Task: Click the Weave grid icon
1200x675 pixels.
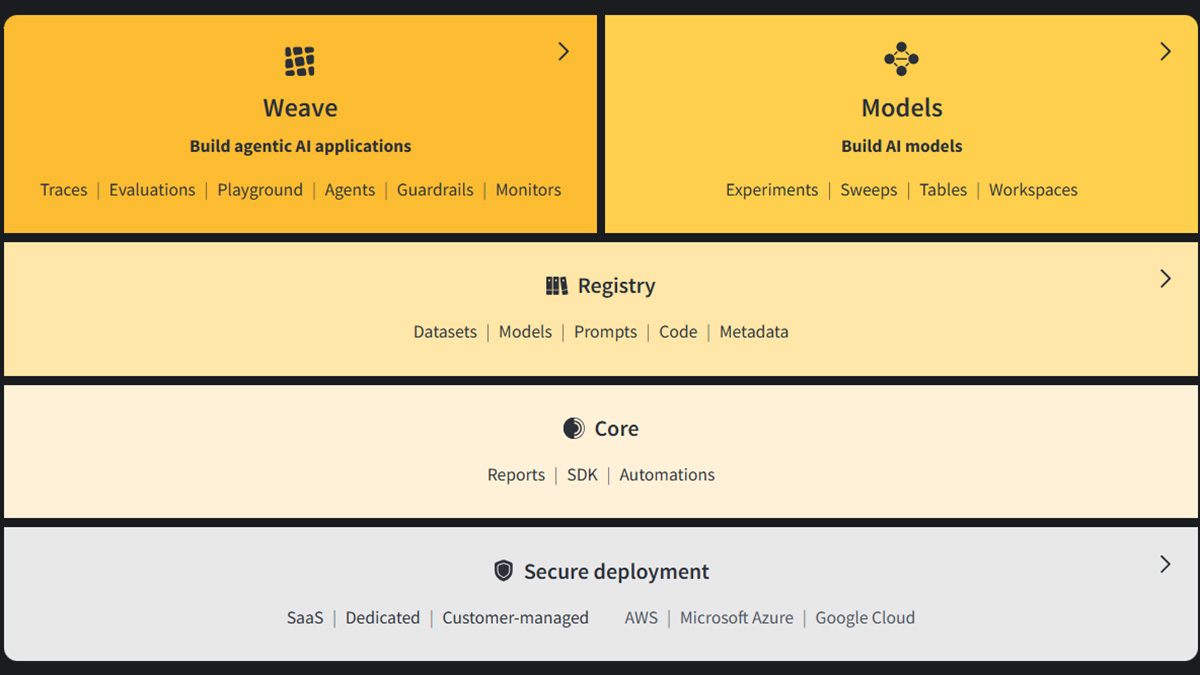Action: tap(300, 61)
